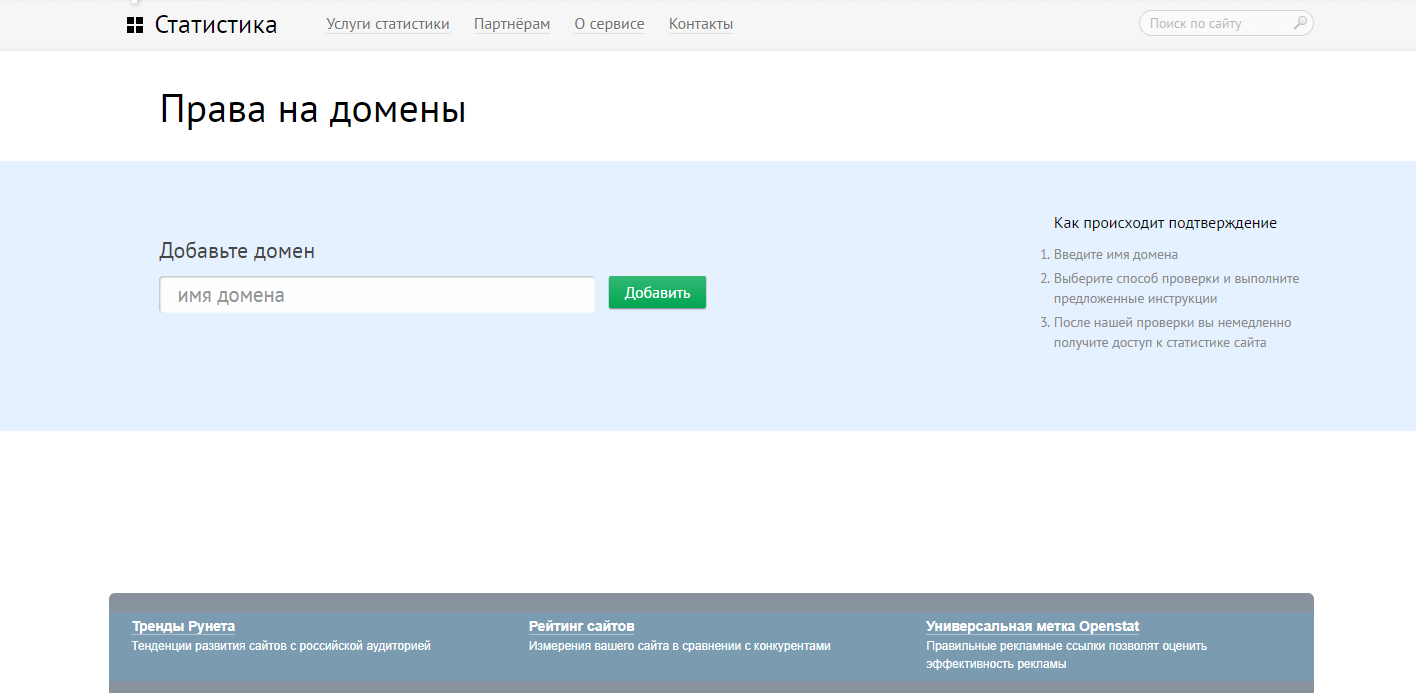
Task: Click the Статистика grid logo icon
Action: pyautogui.click(x=134, y=23)
